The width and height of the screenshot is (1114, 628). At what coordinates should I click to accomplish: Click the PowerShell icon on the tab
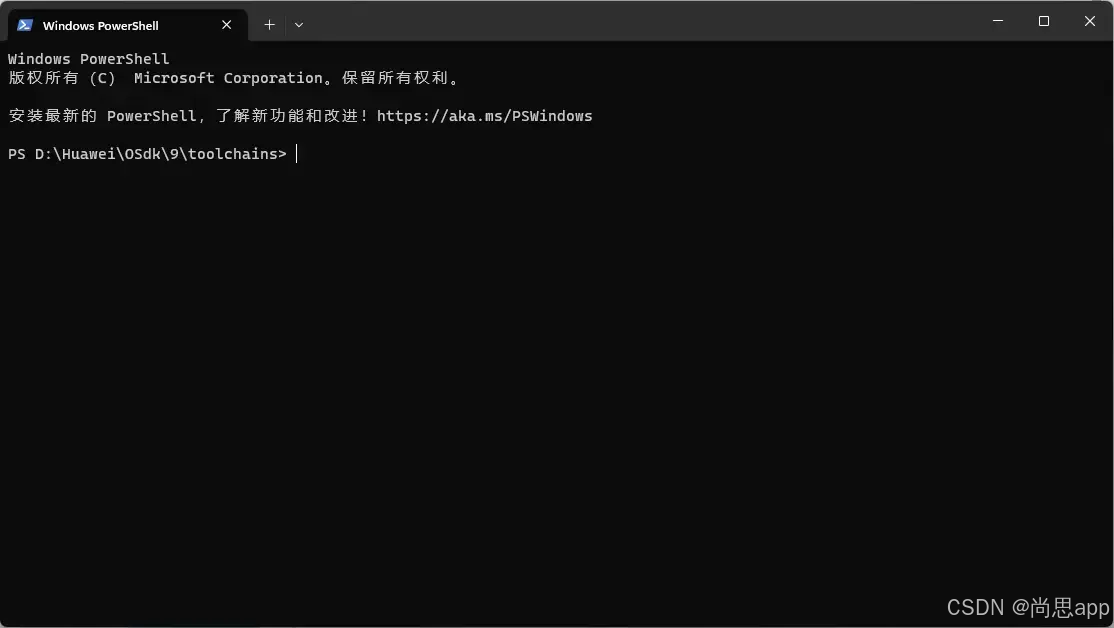[x=25, y=25]
